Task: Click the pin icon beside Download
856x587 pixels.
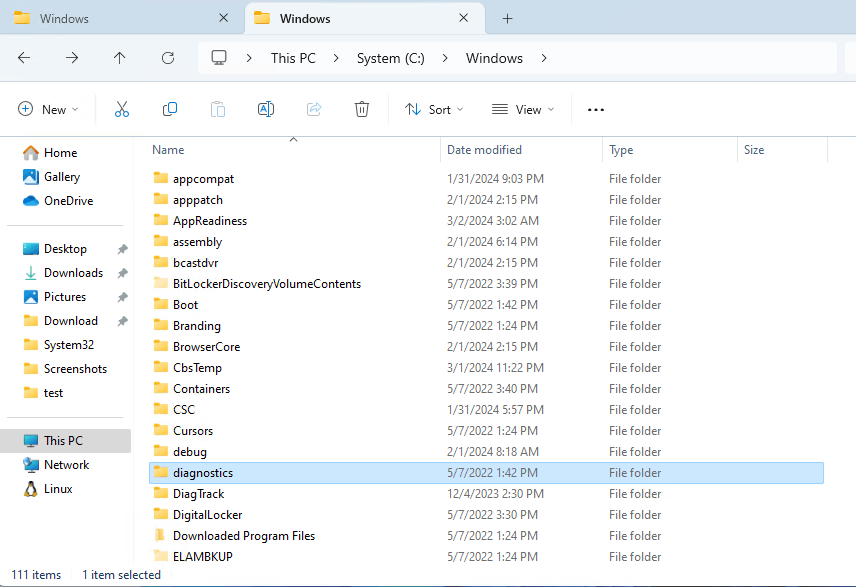Action: click(x=122, y=321)
